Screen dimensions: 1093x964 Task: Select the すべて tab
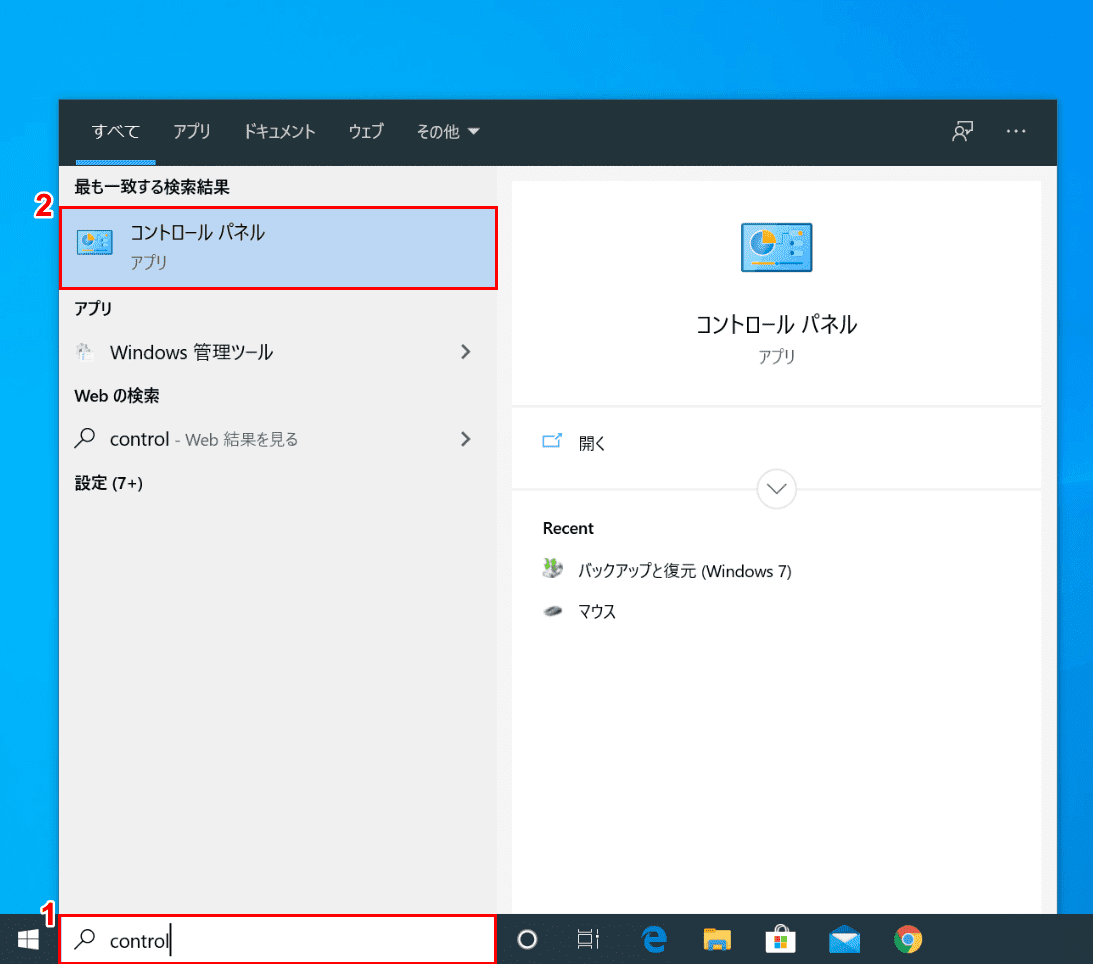[x=116, y=131]
